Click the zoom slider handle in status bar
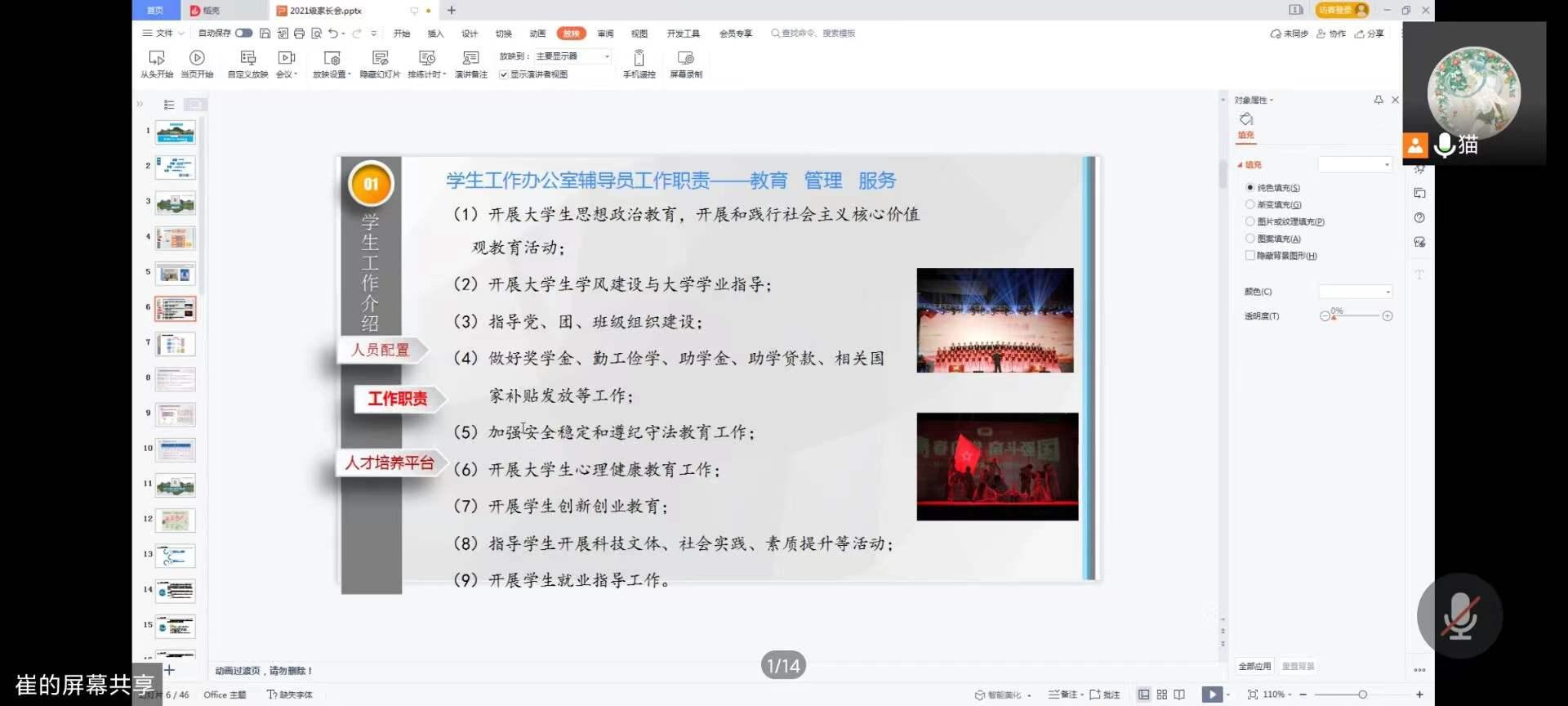The image size is (1568, 706). 1362,695
